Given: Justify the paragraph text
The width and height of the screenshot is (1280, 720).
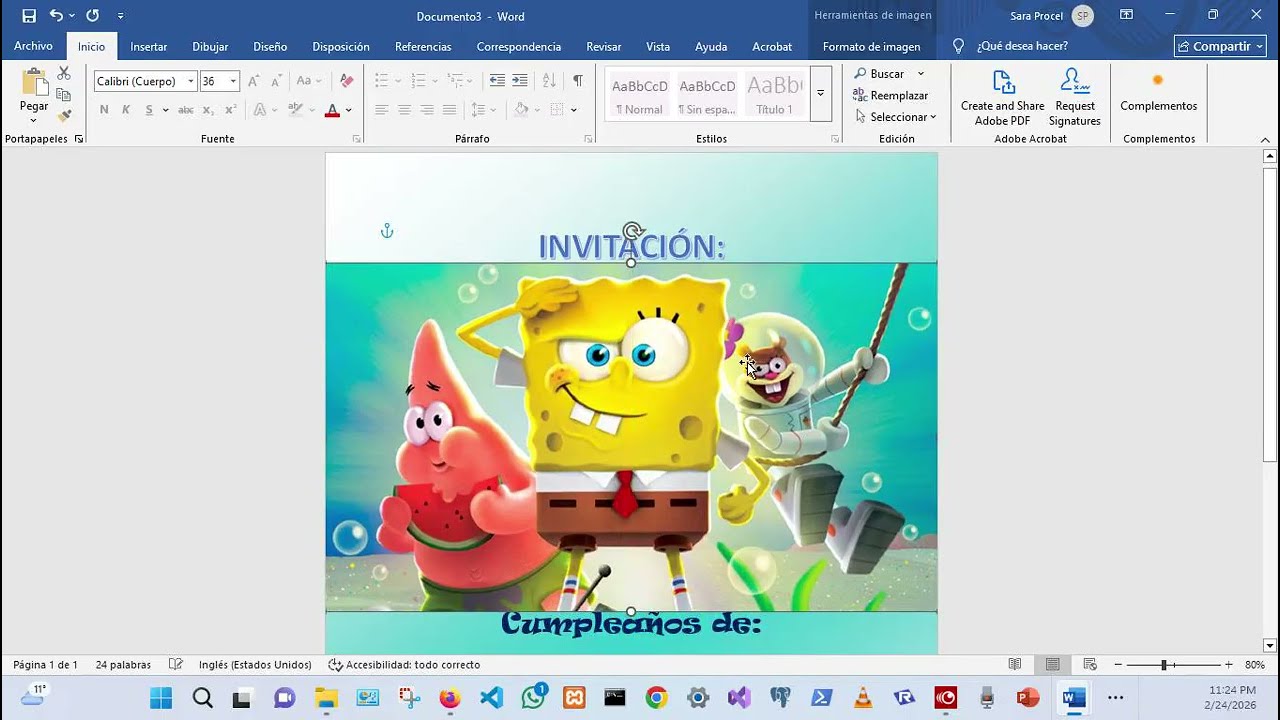Looking at the screenshot, I should 449,110.
